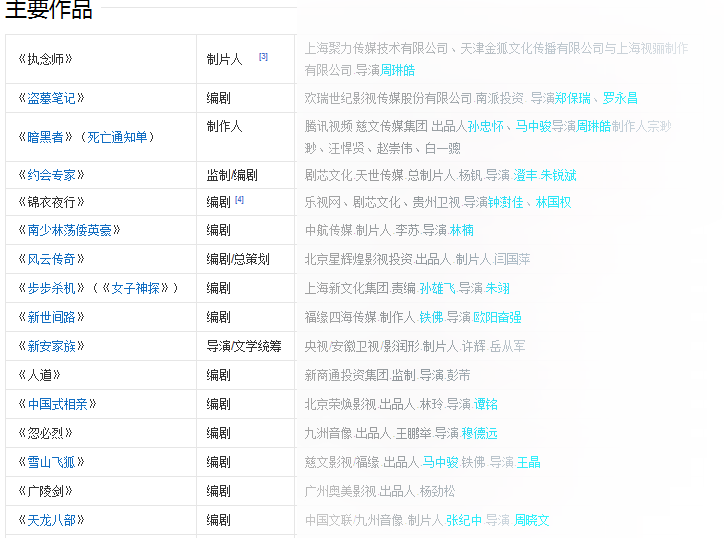This screenshot has height=538, width=724.
Task: Open the 南少林荡倭英豪 link
Action: tap(69, 230)
